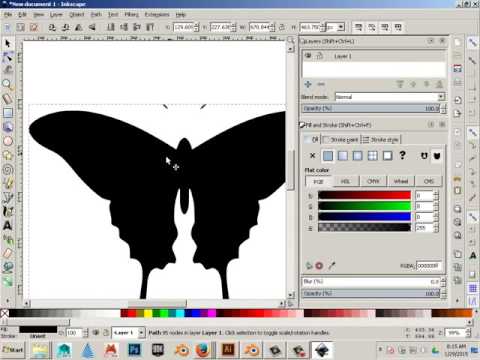The image size is (480, 360).
Task: Toggle scale rounded corners option
Action: pos(372,27)
